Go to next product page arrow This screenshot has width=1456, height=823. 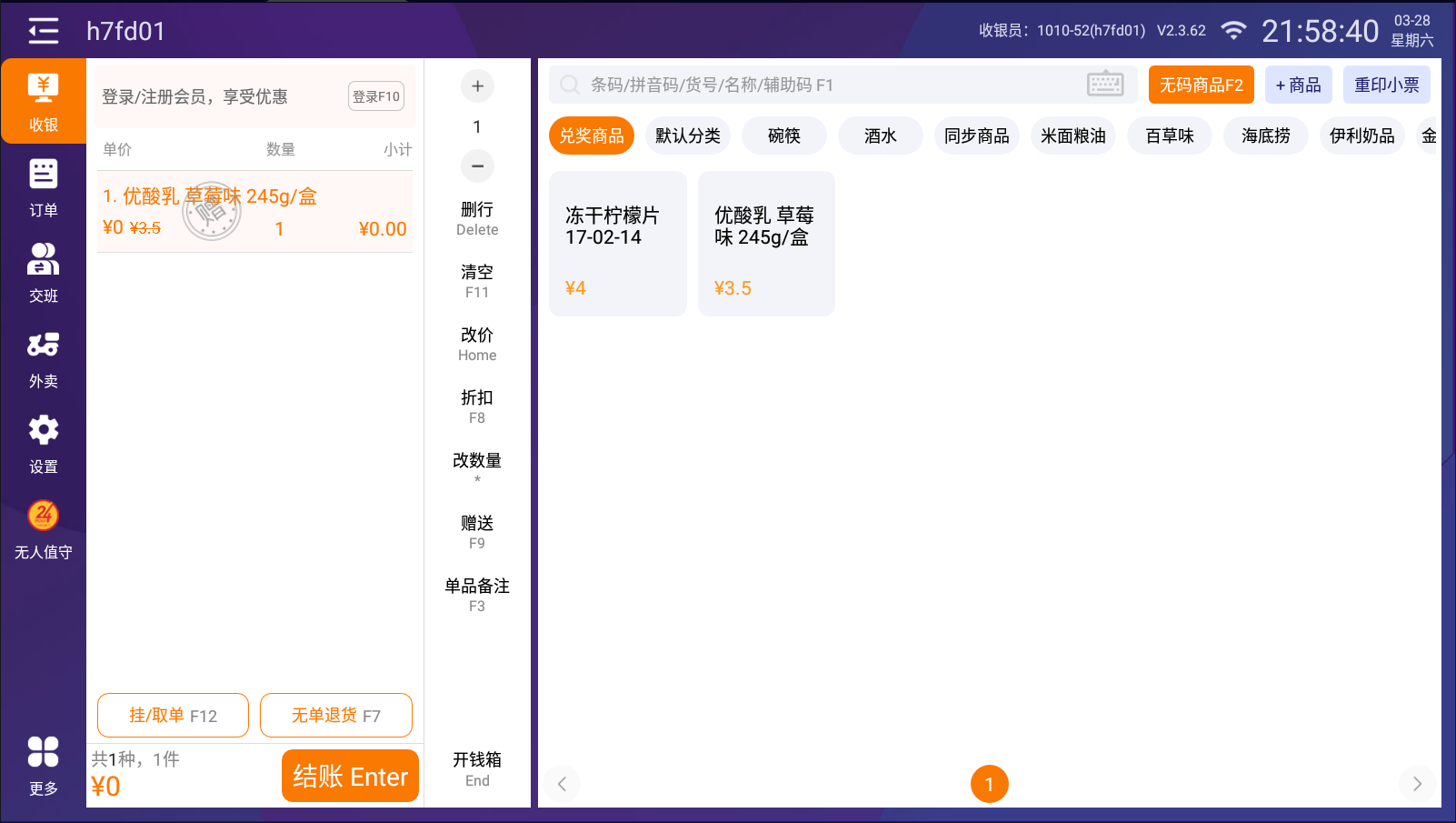click(1417, 784)
